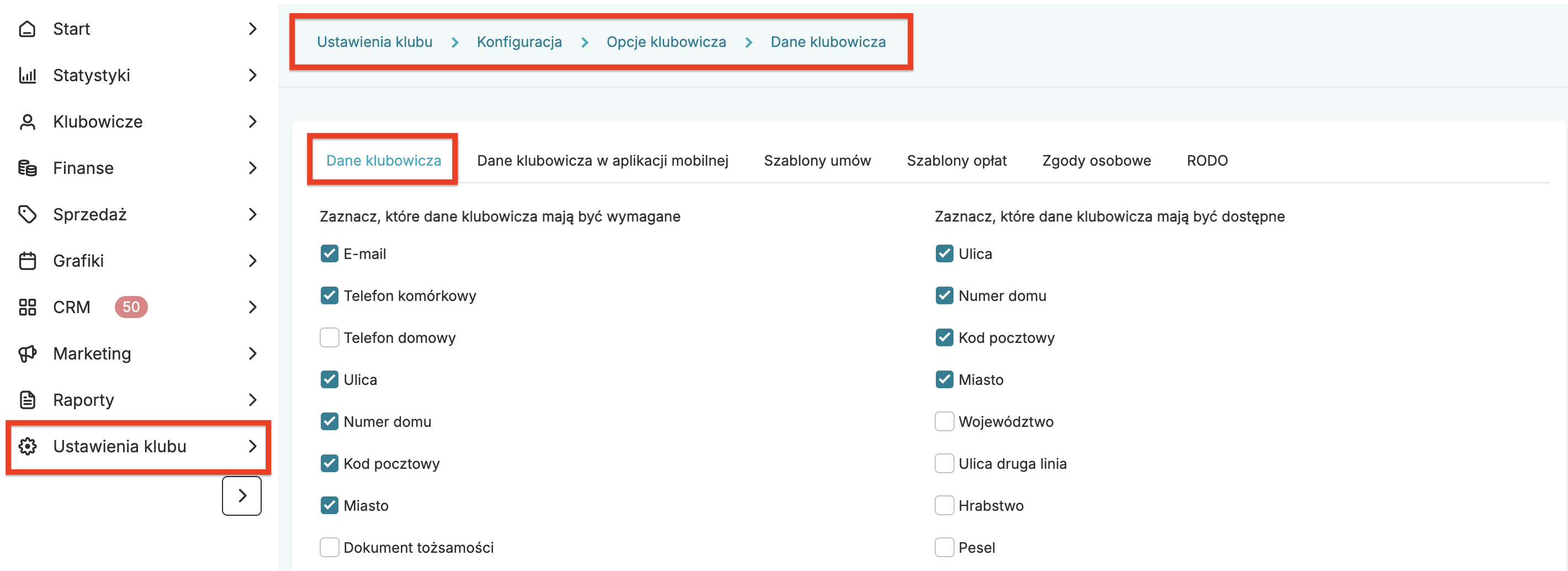This screenshot has height=571, width=1568.
Task: Enable the Telefon domowy required checkbox
Action: click(329, 338)
